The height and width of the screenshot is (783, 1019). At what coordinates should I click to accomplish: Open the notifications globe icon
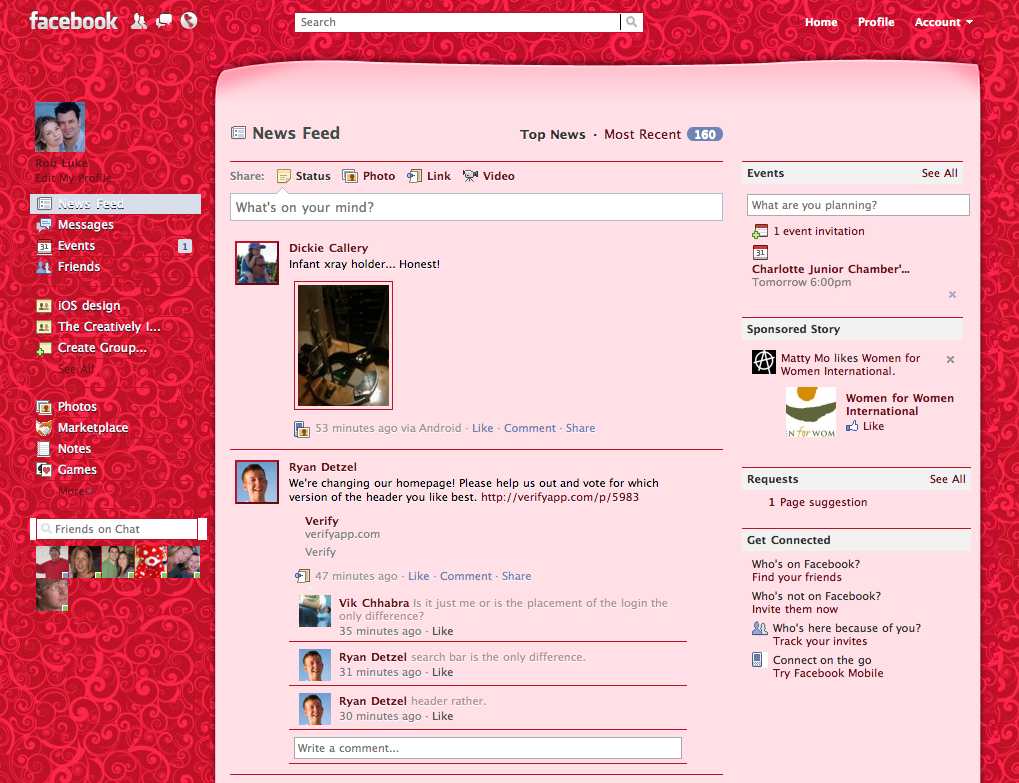(188, 20)
